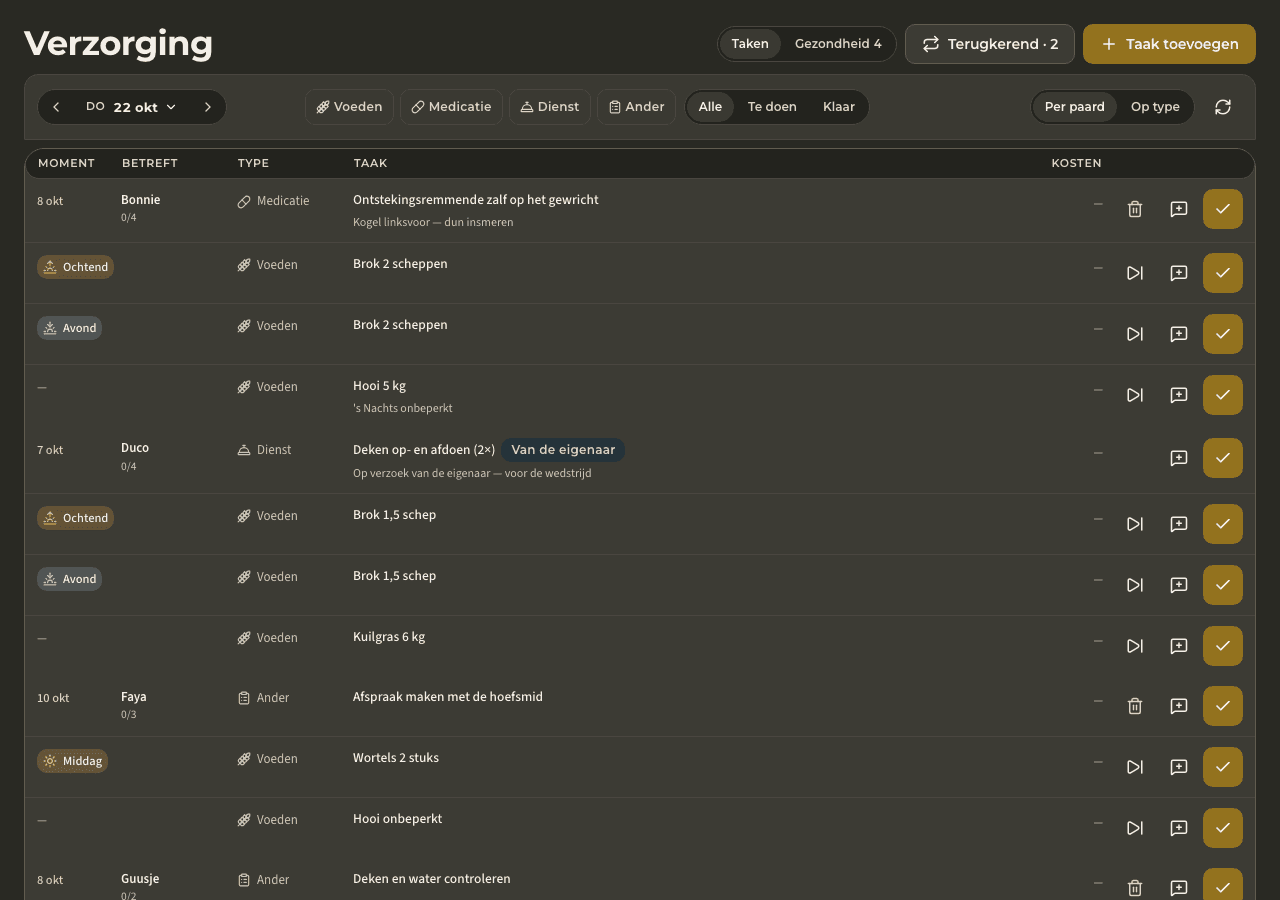This screenshot has width=1280, height=900.
Task: Select the Duco horse name
Action: [x=135, y=448]
